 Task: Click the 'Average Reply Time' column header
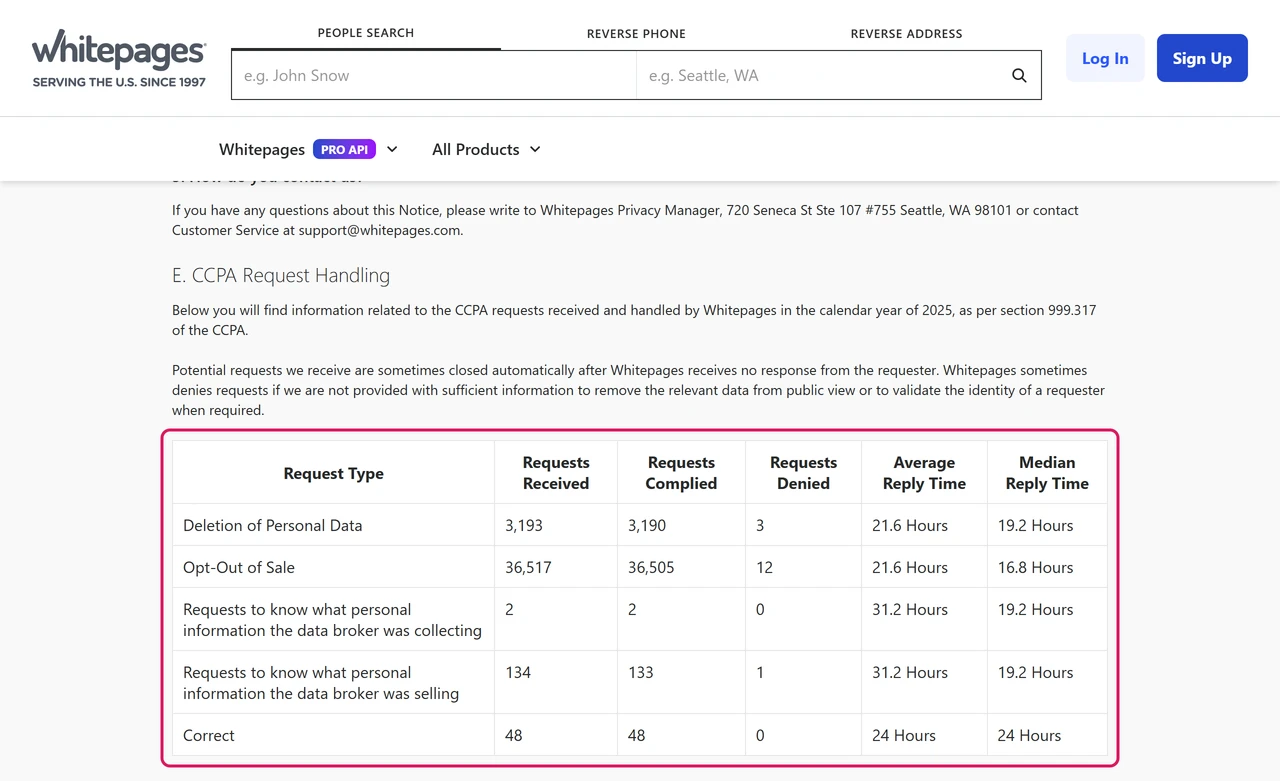(x=924, y=473)
